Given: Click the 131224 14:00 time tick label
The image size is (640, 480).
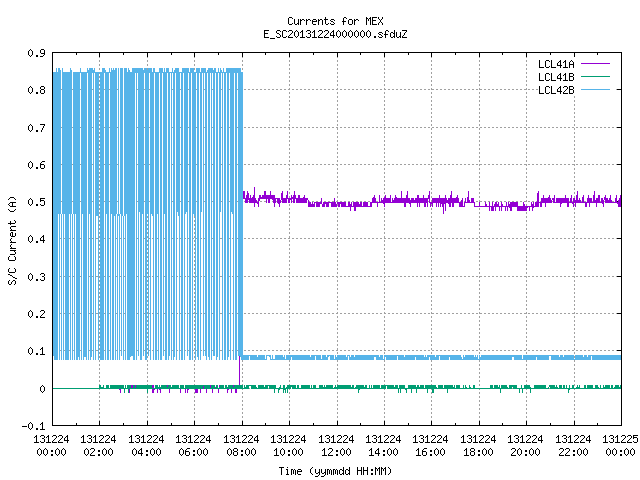Looking at the screenshot, I should click(x=383, y=446).
